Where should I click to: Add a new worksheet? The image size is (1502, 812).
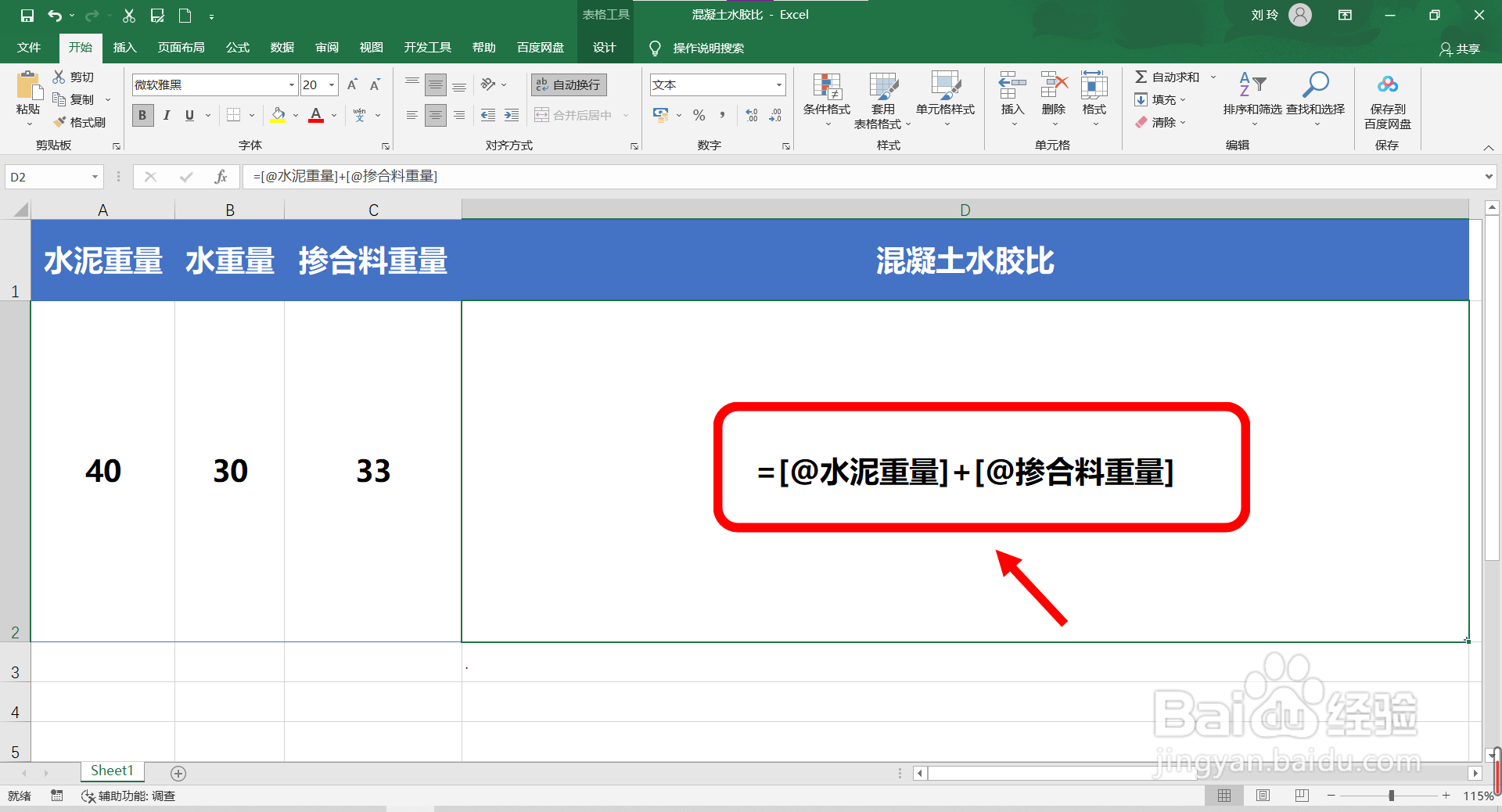click(x=178, y=773)
